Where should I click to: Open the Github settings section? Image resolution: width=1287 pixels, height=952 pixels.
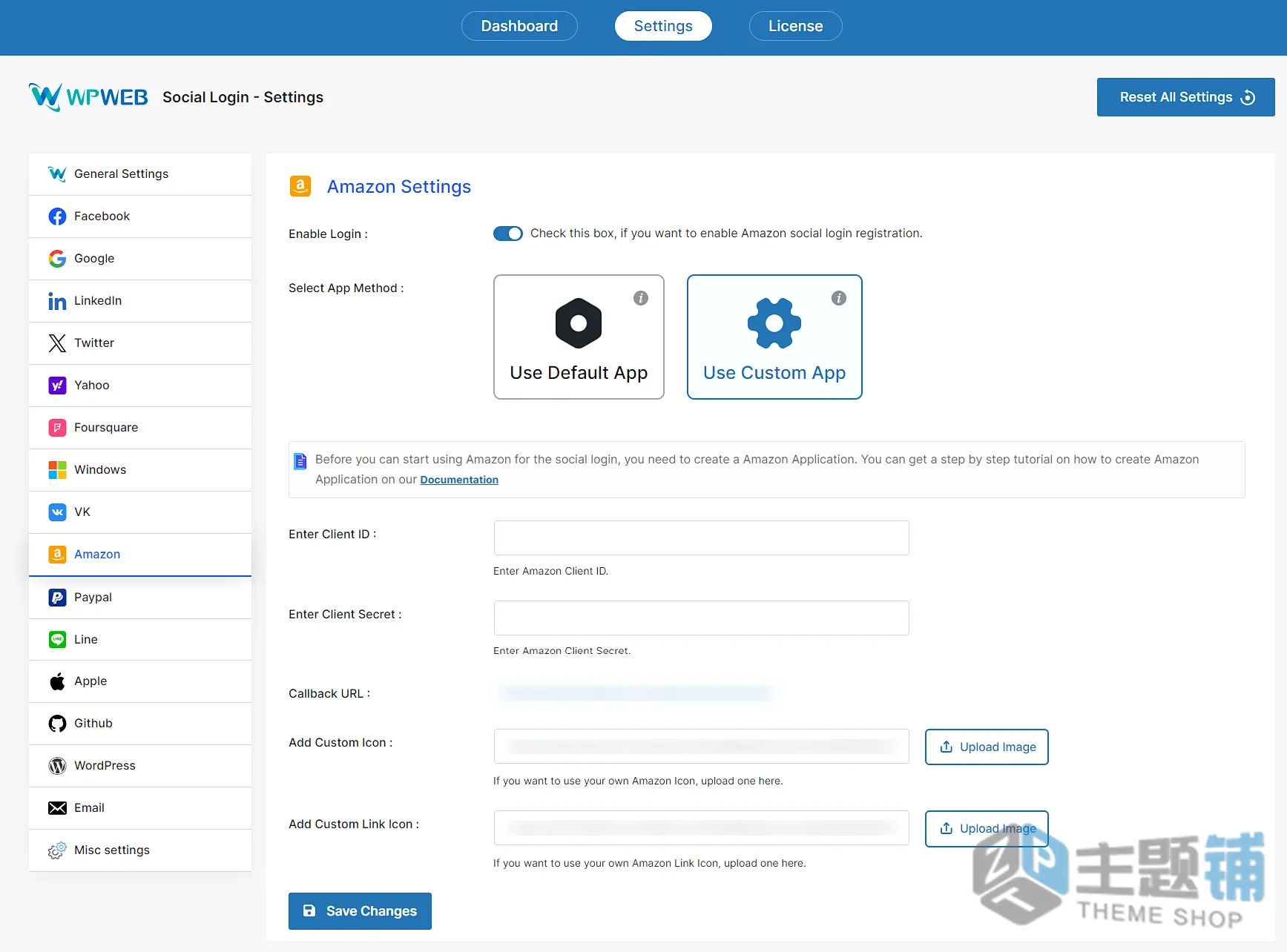click(140, 723)
